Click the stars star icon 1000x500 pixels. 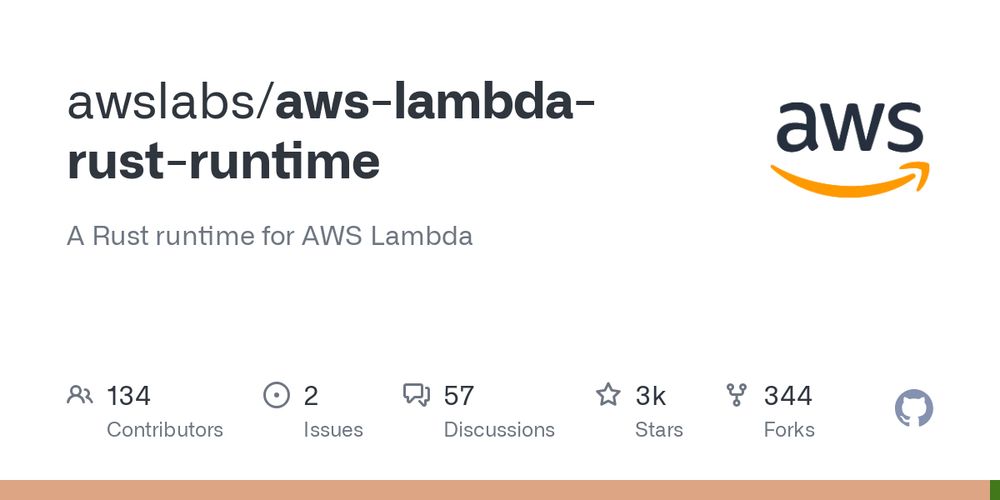pos(608,395)
